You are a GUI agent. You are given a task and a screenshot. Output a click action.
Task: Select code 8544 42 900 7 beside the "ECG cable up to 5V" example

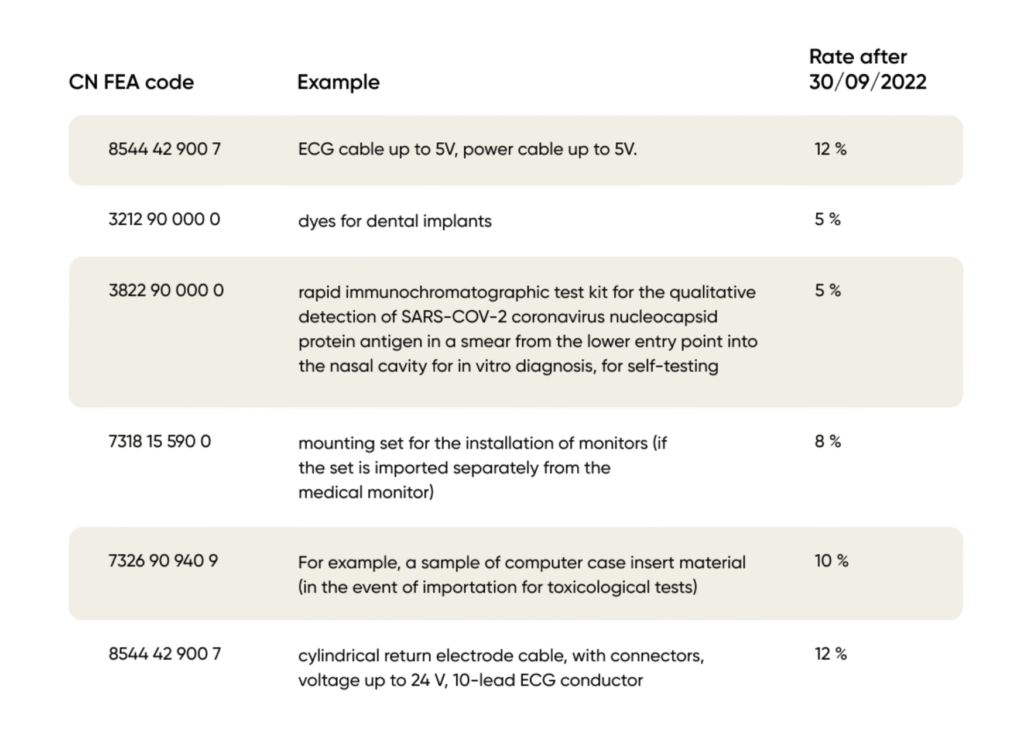click(x=164, y=149)
